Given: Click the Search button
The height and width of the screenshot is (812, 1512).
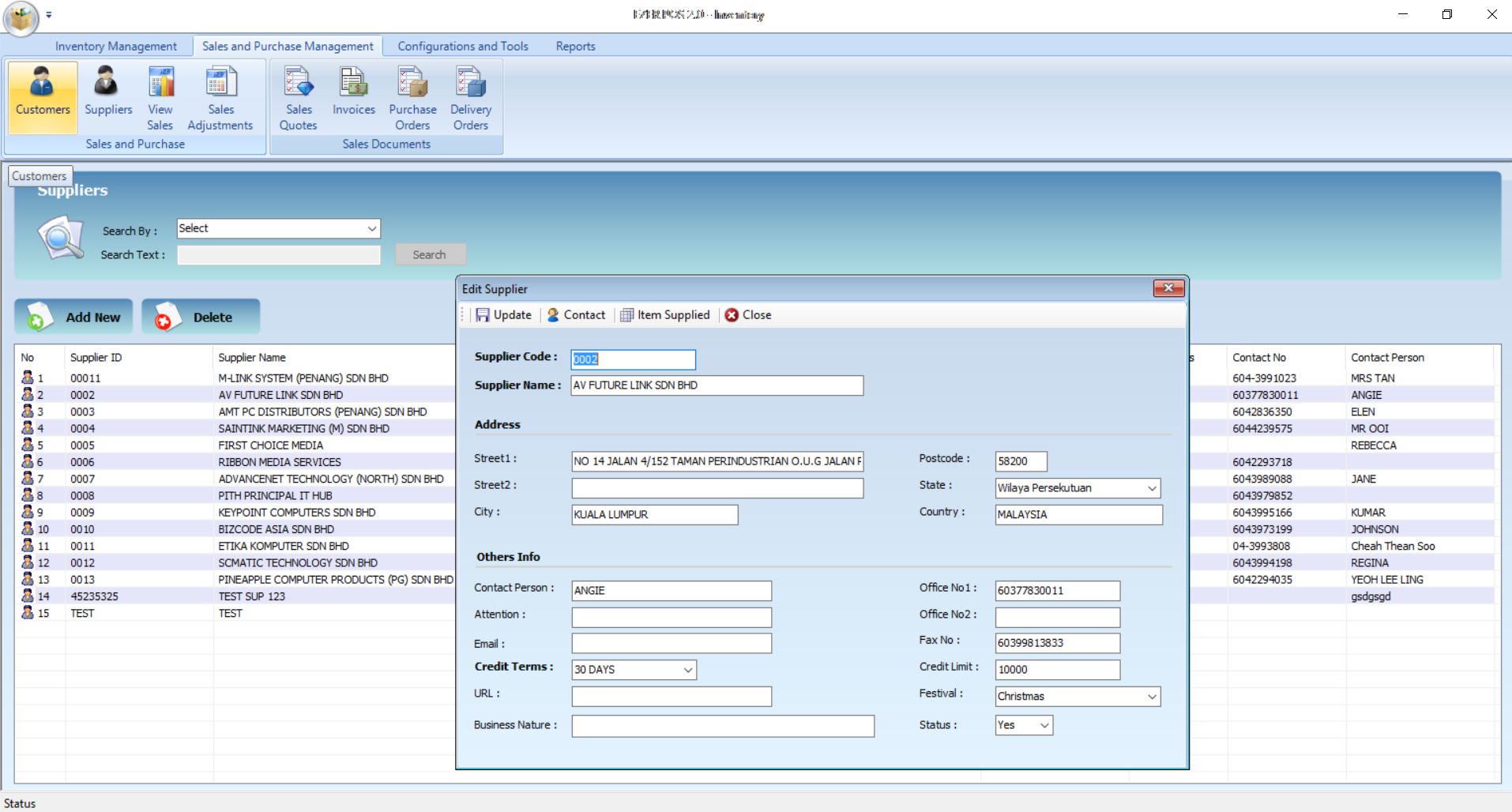Looking at the screenshot, I should click(x=431, y=254).
